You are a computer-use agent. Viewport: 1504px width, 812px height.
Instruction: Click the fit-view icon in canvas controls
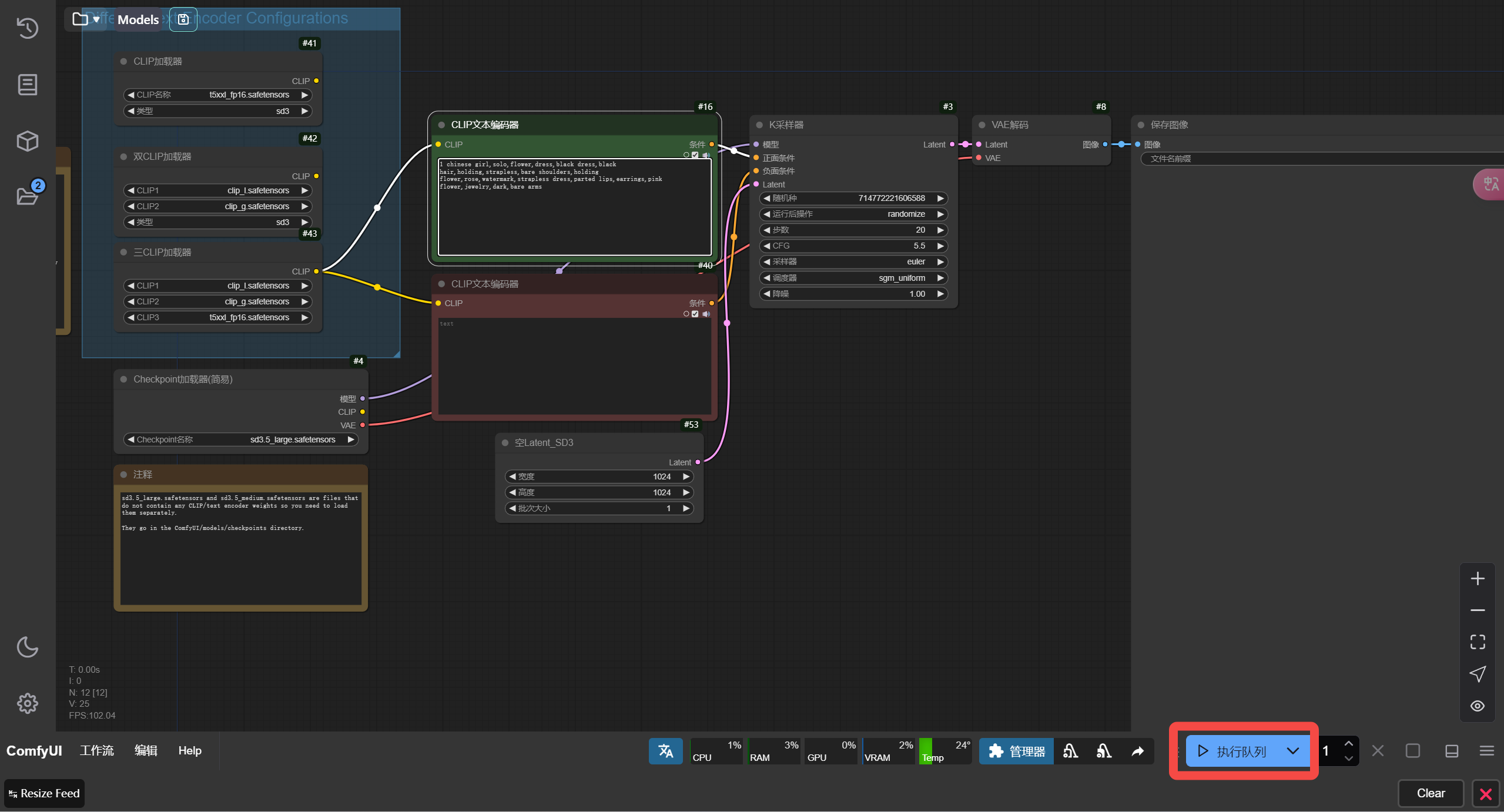tap(1477, 642)
